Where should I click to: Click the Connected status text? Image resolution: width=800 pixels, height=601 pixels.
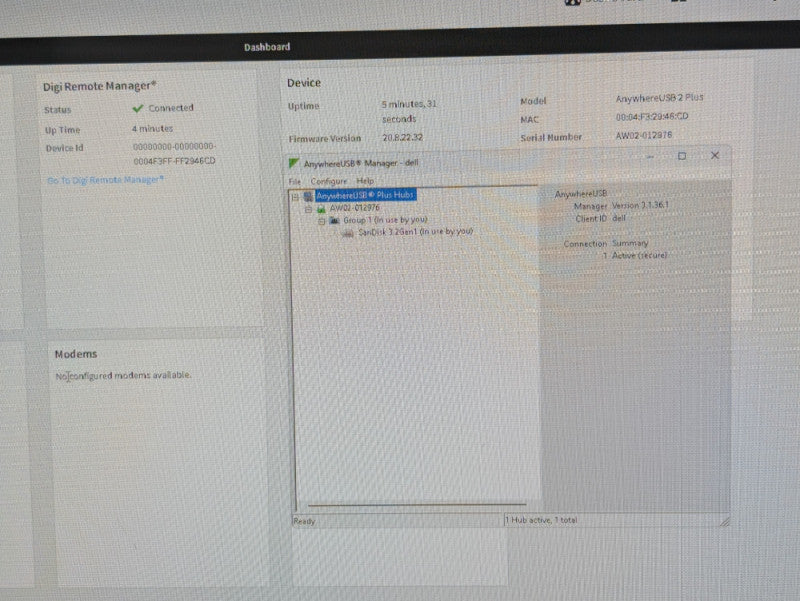point(171,108)
